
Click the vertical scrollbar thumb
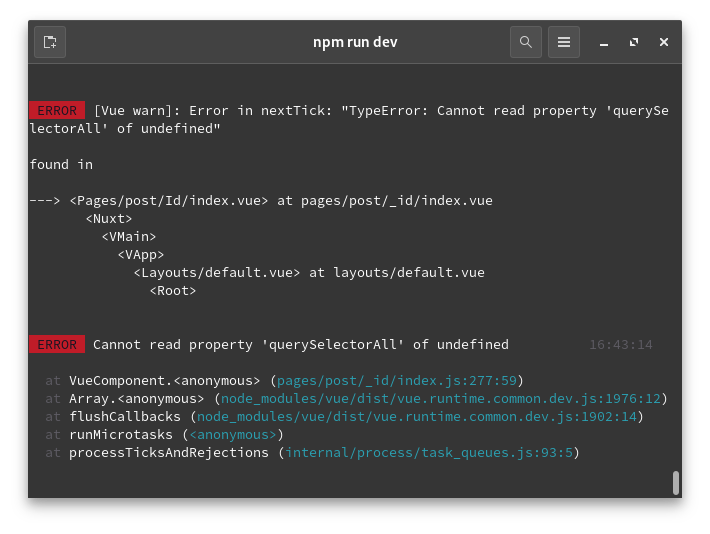[676, 483]
